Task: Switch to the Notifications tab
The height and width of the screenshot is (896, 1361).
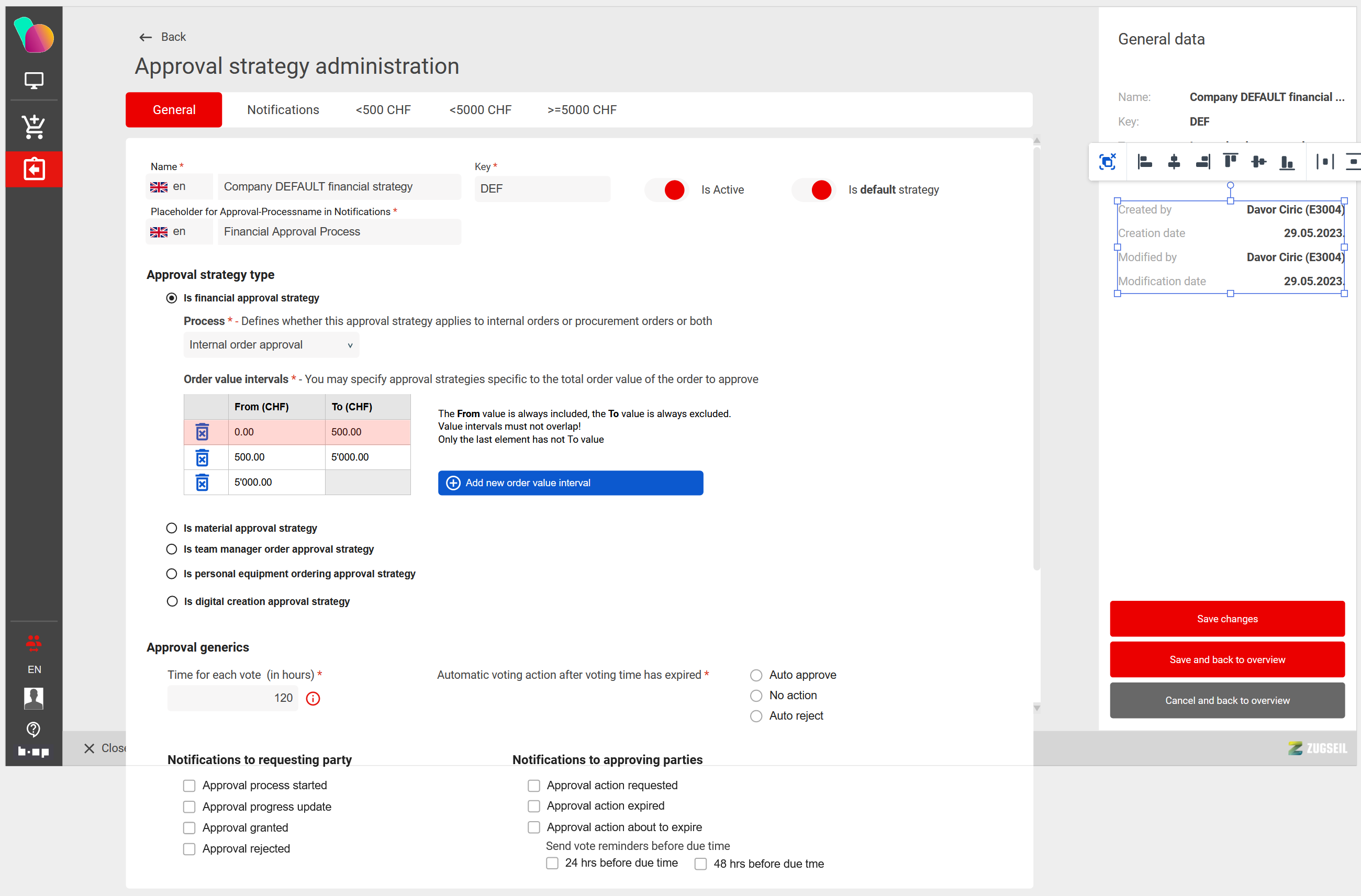Action: tap(283, 110)
